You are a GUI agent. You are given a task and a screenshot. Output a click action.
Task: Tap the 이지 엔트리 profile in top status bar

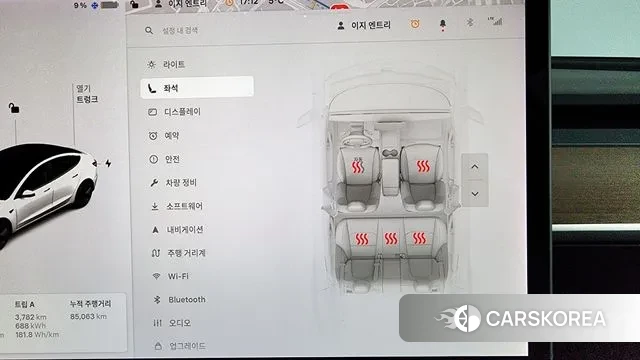181,4
